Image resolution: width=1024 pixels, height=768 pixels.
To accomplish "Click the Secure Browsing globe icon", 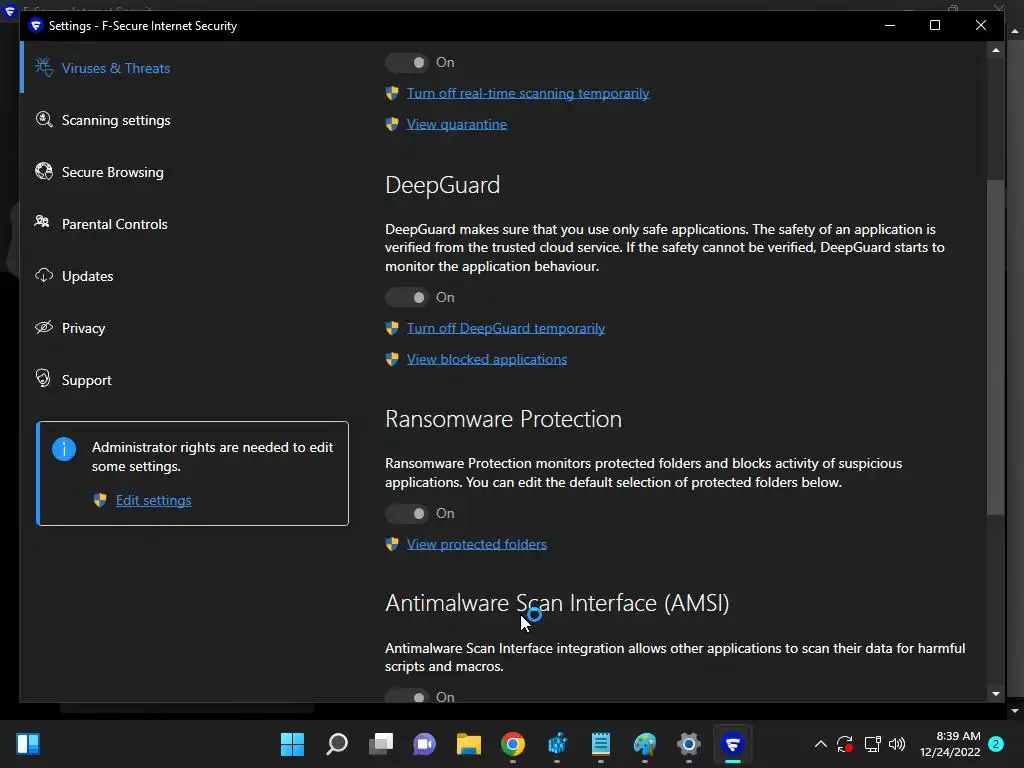I will point(44,171).
